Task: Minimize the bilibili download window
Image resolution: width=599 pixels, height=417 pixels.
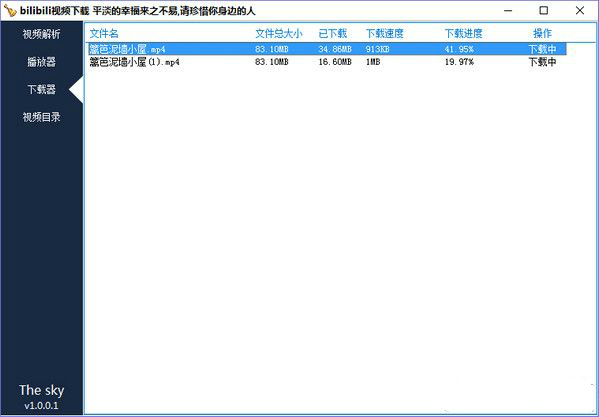Action: [x=508, y=11]
